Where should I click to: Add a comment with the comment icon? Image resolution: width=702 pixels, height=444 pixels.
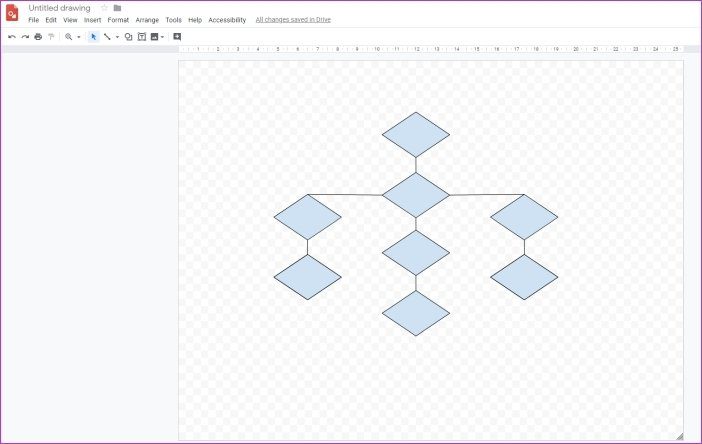pyautogui.click(x=177, y=37)
